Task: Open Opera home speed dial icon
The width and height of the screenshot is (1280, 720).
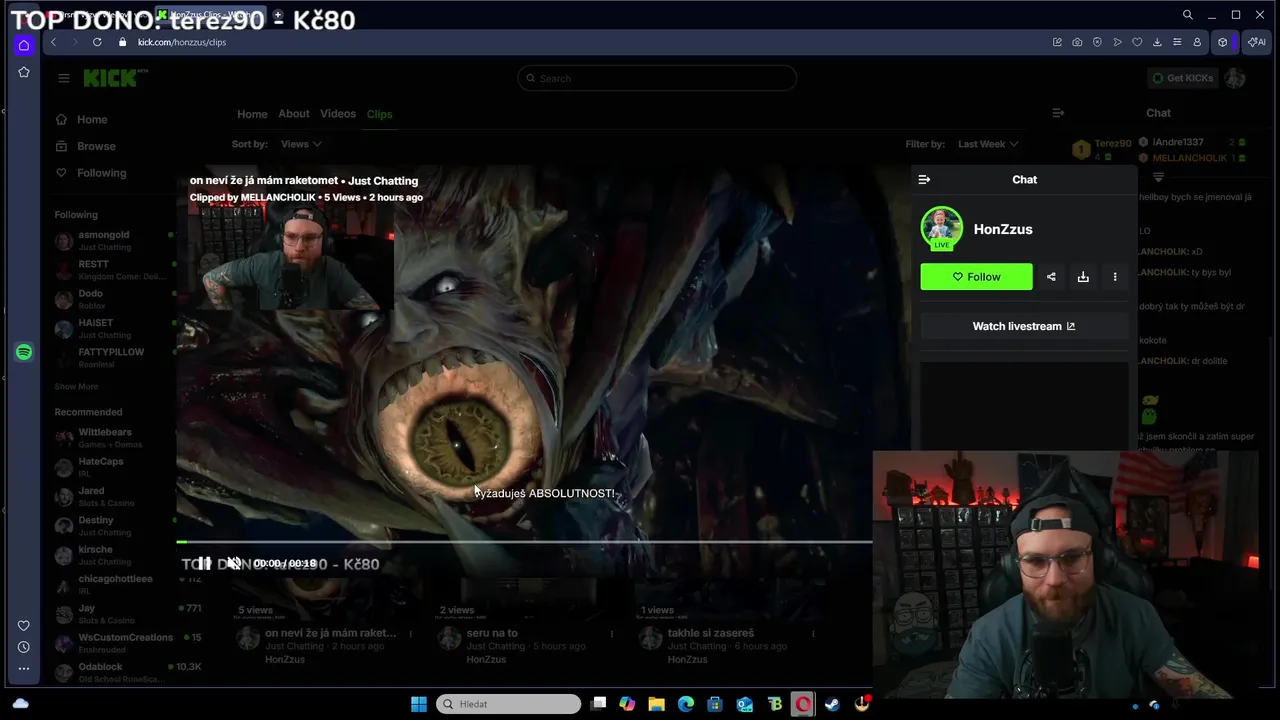Action: (x=24, y=45)
